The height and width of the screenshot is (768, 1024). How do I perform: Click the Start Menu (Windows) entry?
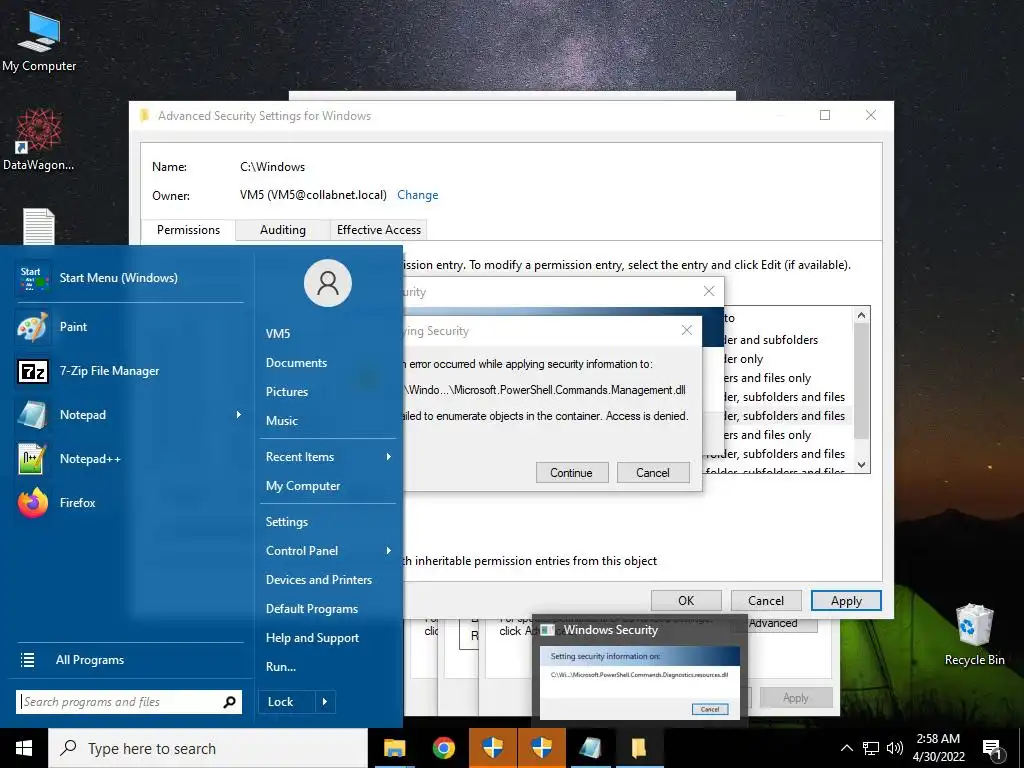point(129,278)
